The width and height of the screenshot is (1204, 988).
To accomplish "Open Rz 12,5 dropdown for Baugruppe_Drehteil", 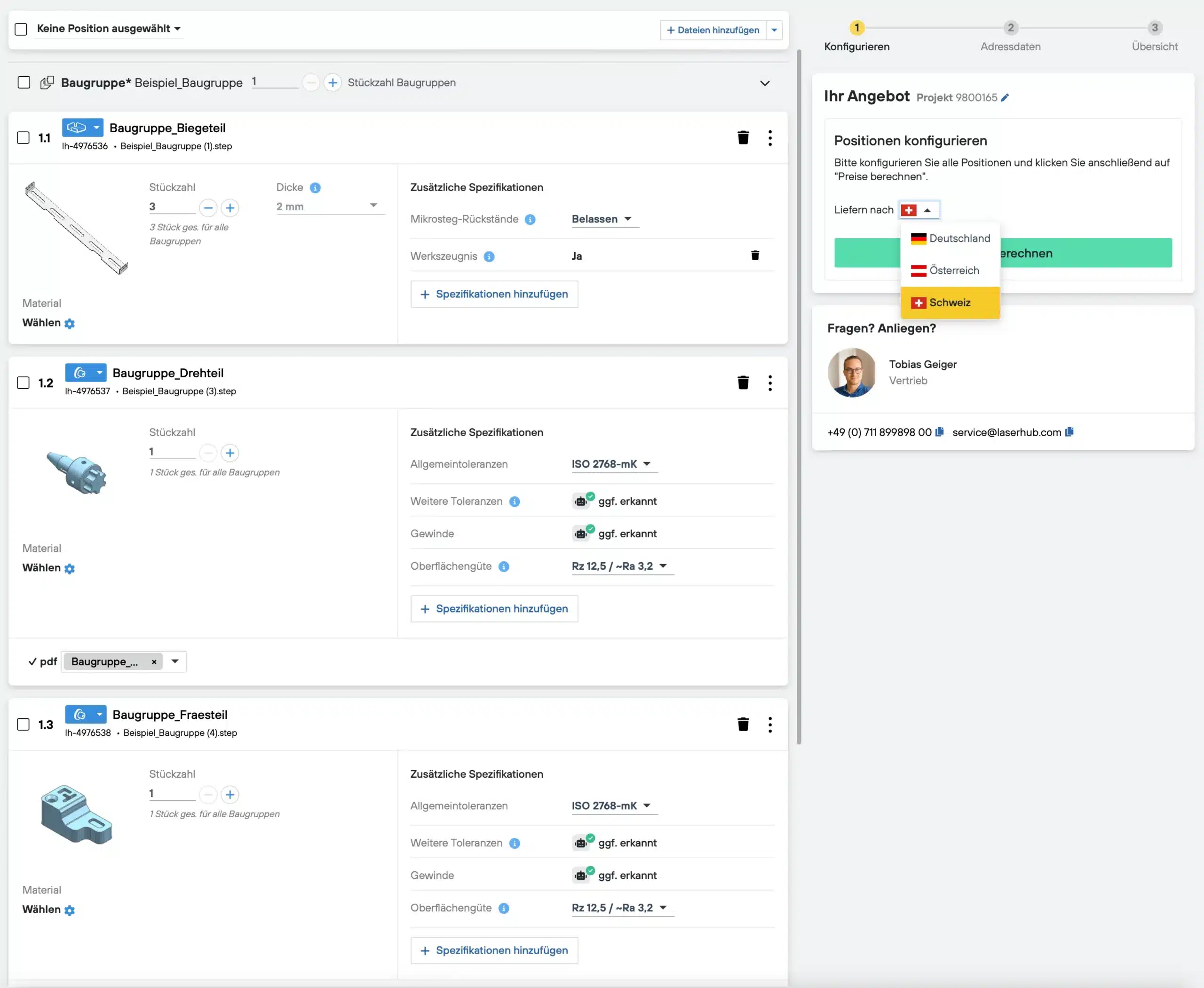I will 623,566.
